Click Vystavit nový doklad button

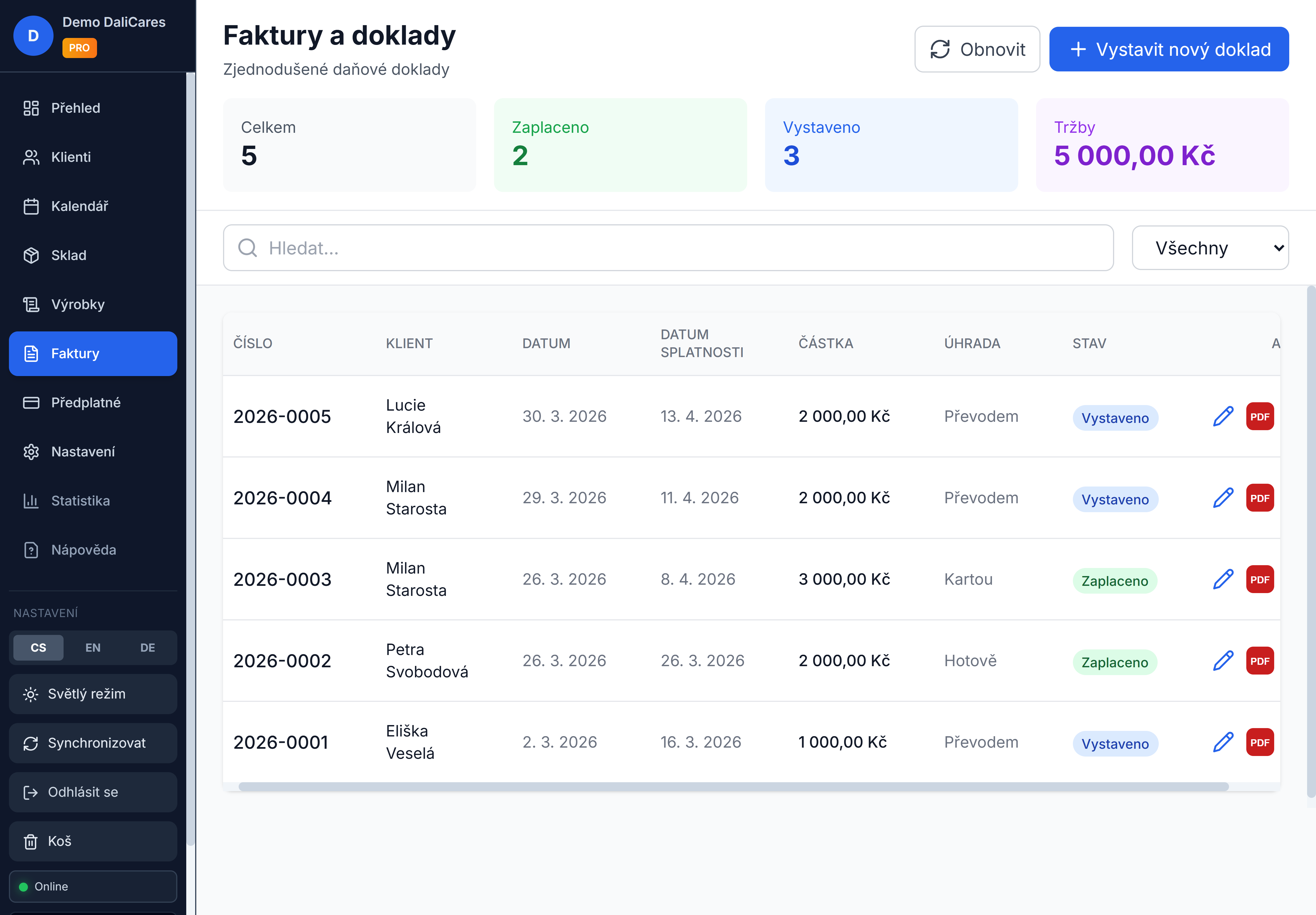click(1168, 49)
